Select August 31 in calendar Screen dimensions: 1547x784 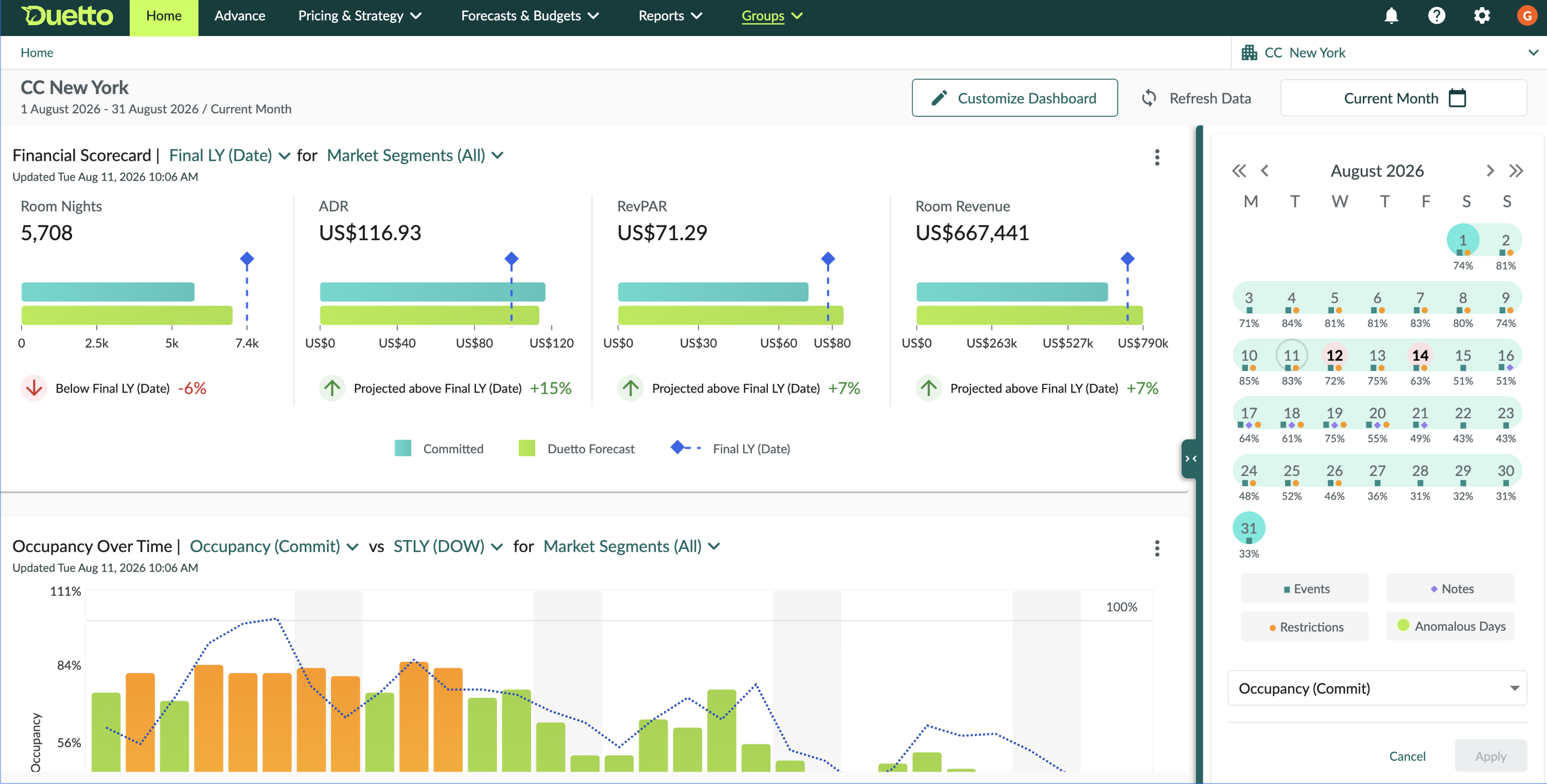coord(1249,528)
